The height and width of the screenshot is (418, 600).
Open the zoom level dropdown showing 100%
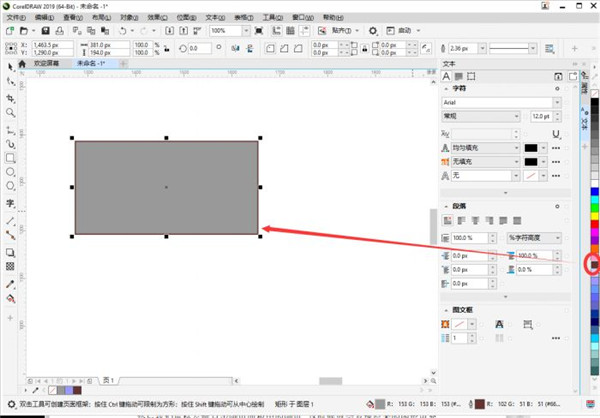tap(250, 32)
